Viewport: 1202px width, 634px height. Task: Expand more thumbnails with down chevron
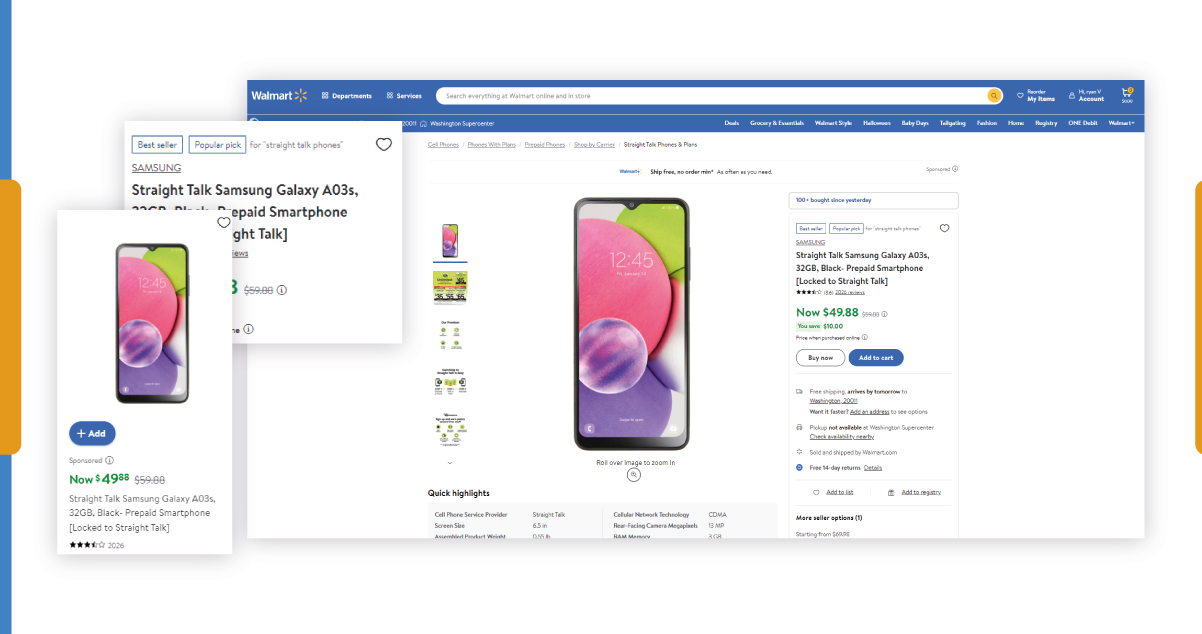(450, 463)
